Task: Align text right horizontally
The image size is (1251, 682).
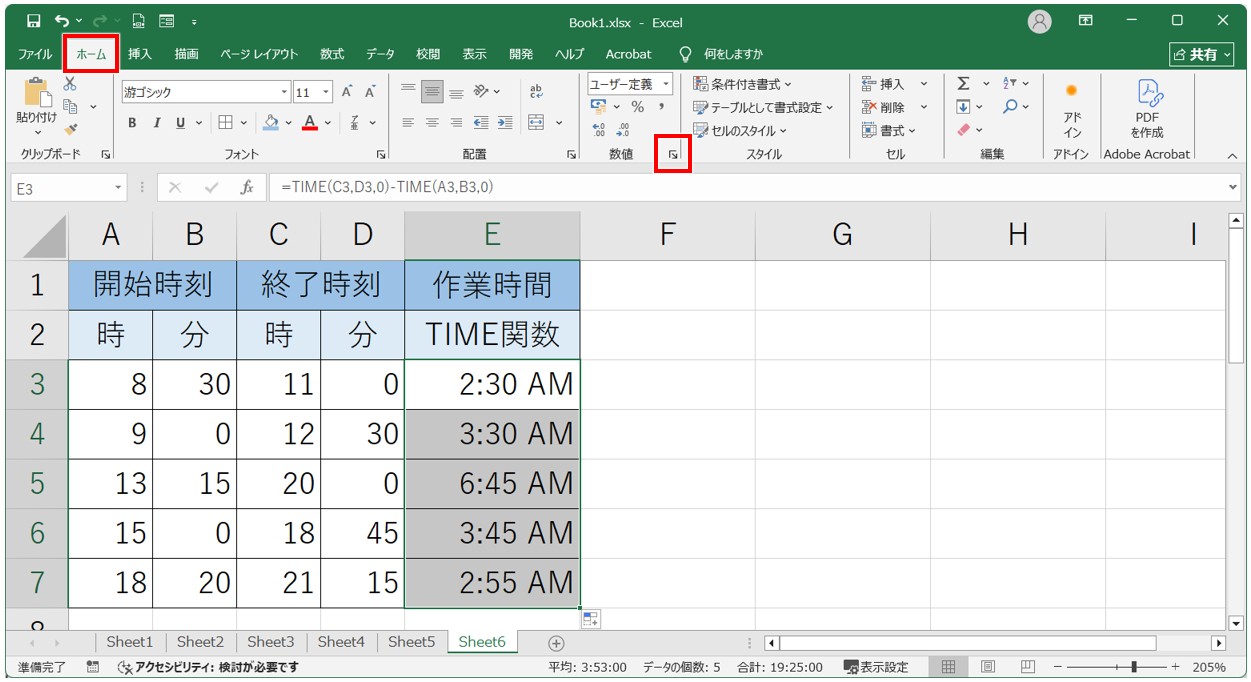Action: (456, 122)
